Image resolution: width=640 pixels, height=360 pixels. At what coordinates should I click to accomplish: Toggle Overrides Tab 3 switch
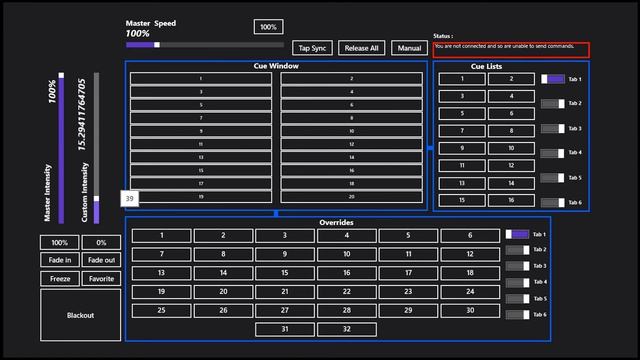click(518, 266)
